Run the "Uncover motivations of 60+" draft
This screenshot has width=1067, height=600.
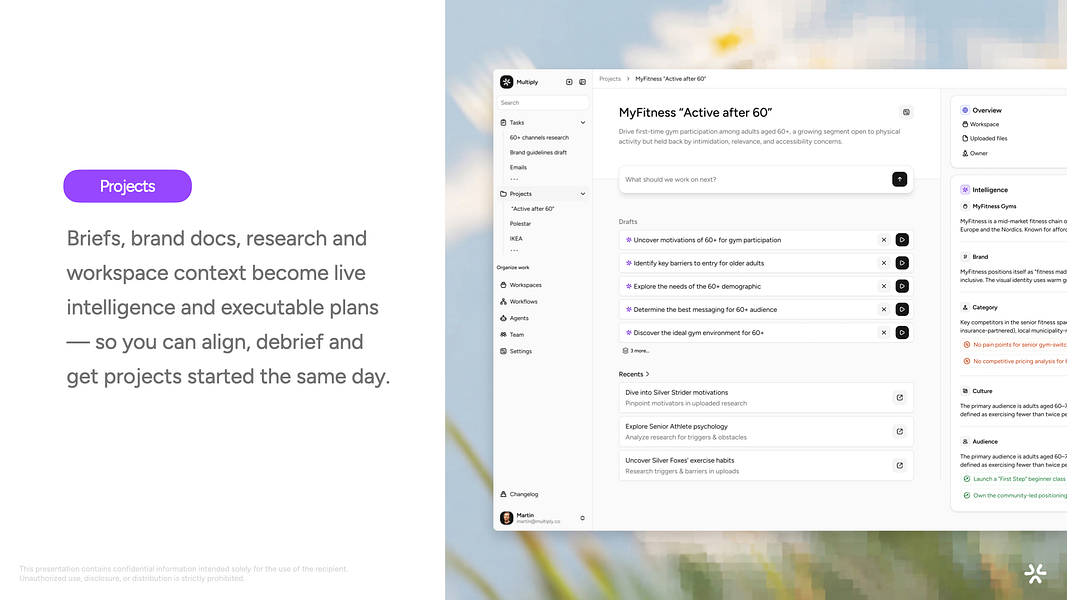click(x=902, y=239)
